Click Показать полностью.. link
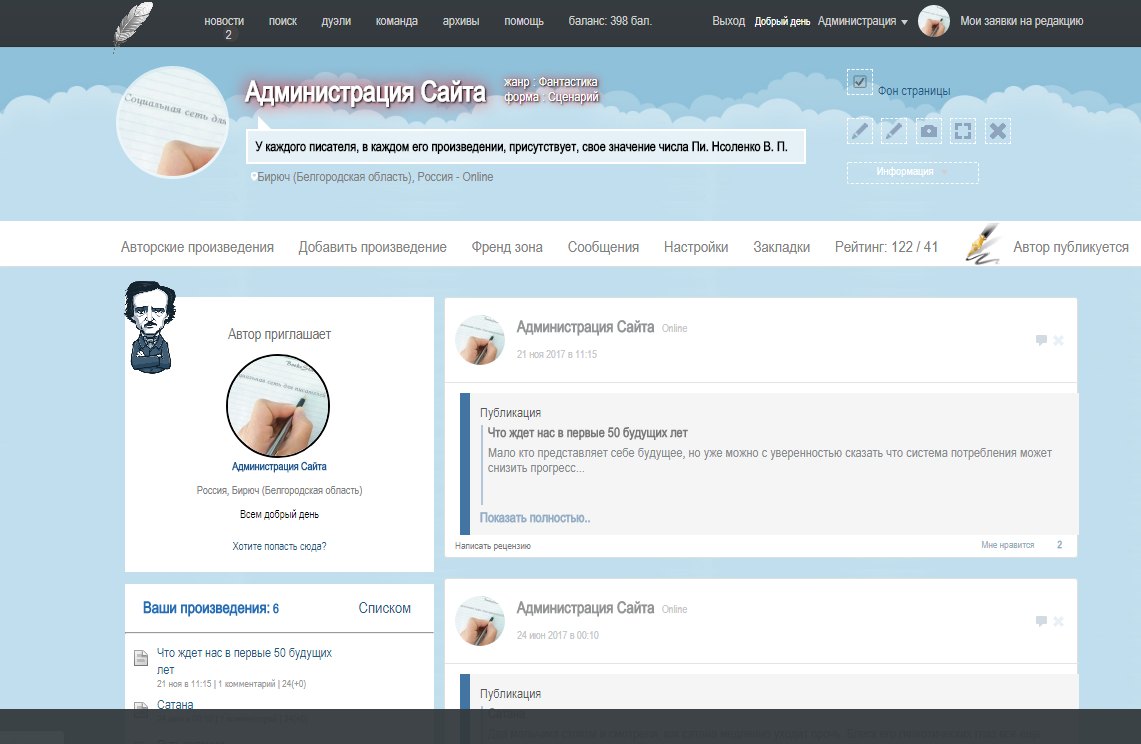1141x744 pixels. [x=535, y=518]
